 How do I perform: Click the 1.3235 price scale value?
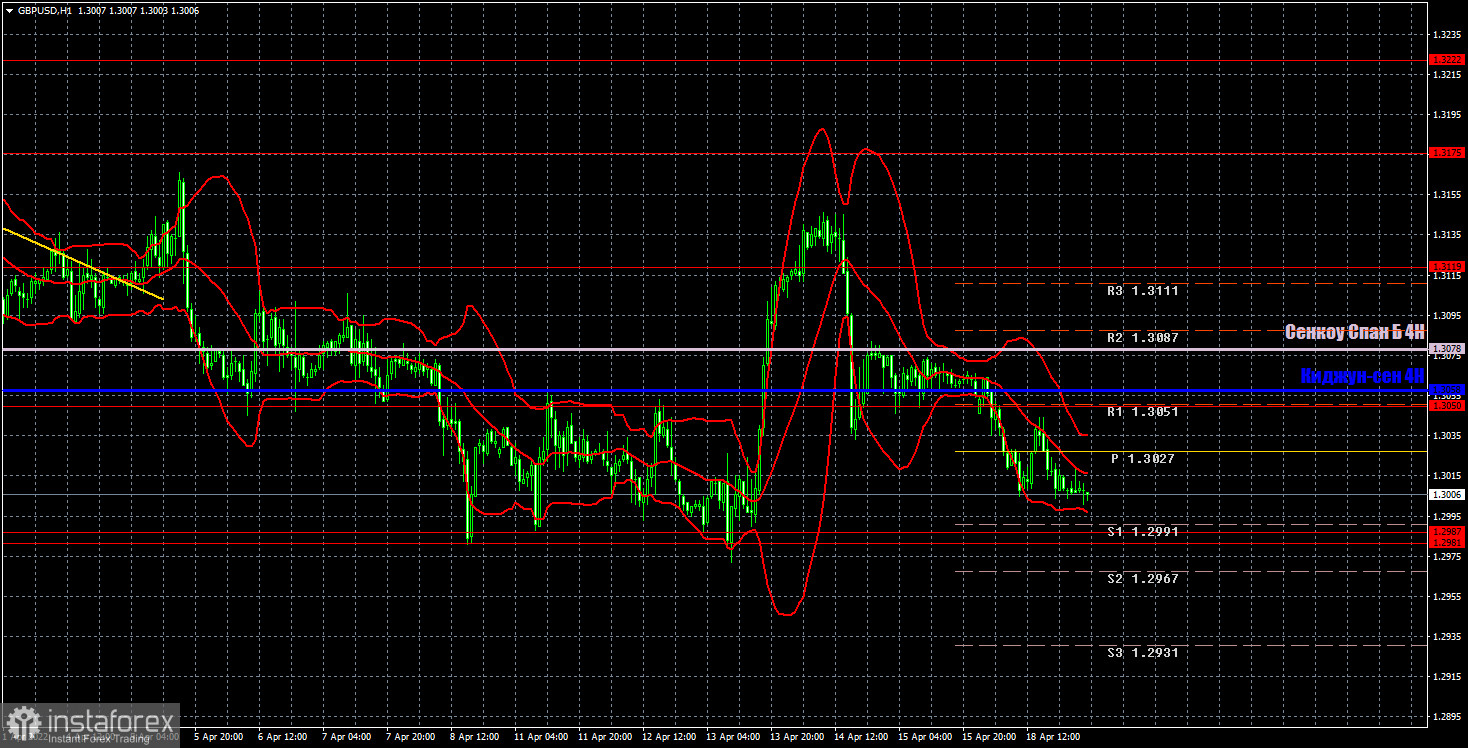1448,34
